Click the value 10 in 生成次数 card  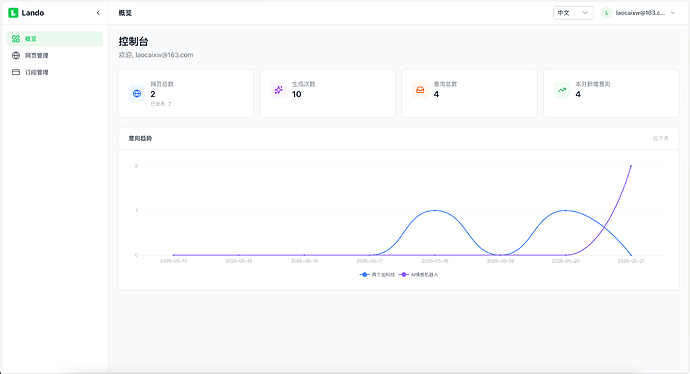[x=297, y=94]
